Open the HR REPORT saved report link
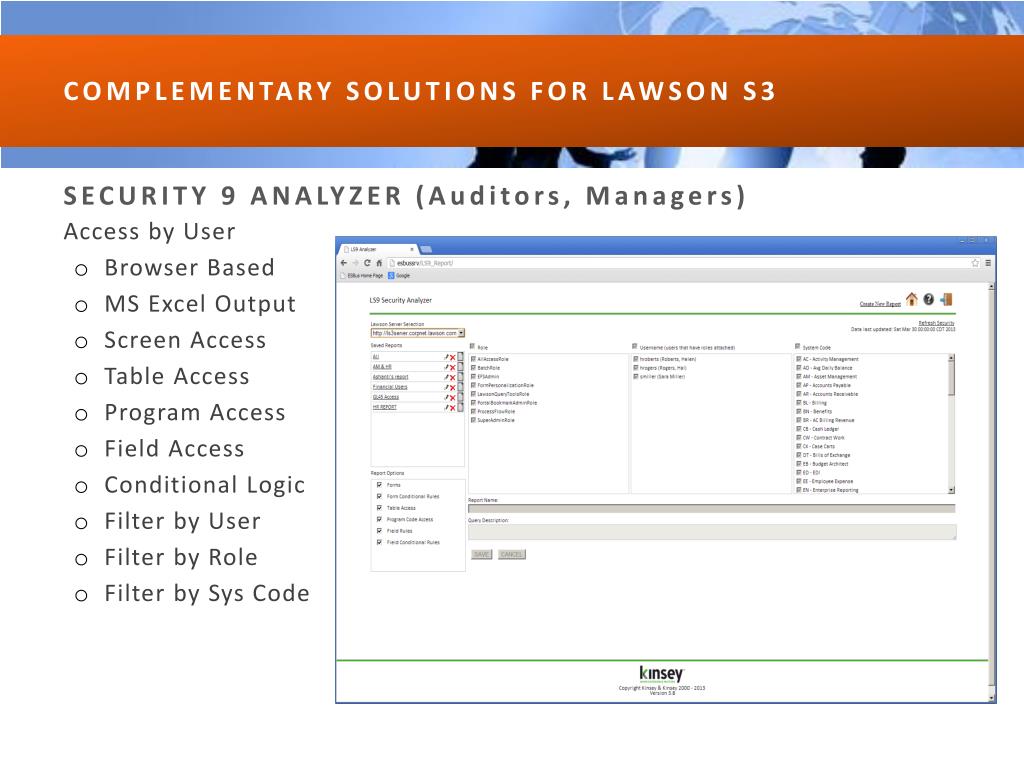 (x=385, y=408)
